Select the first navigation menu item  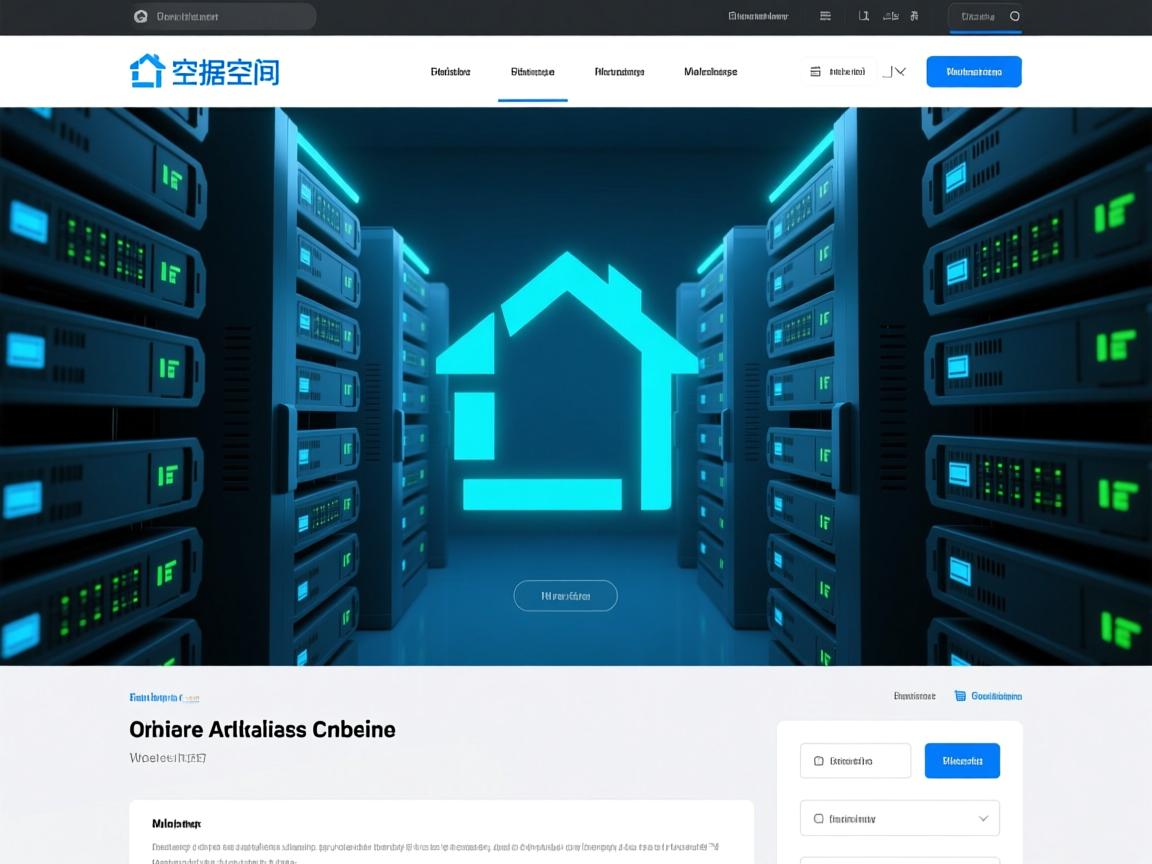450,72
